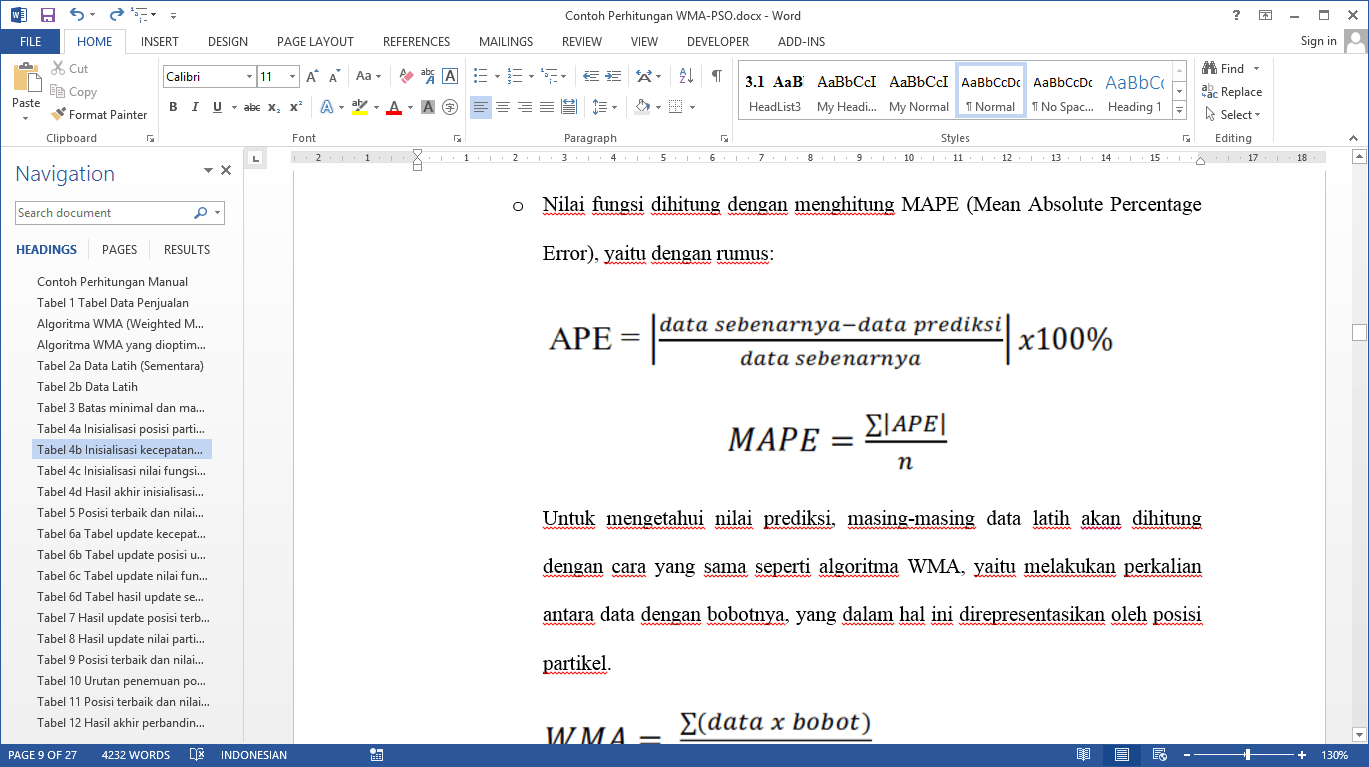This screenshot has height=767, width=1369.
Task: Switch to PAGES tab in Navigation pane
Action: click(119, 250)
